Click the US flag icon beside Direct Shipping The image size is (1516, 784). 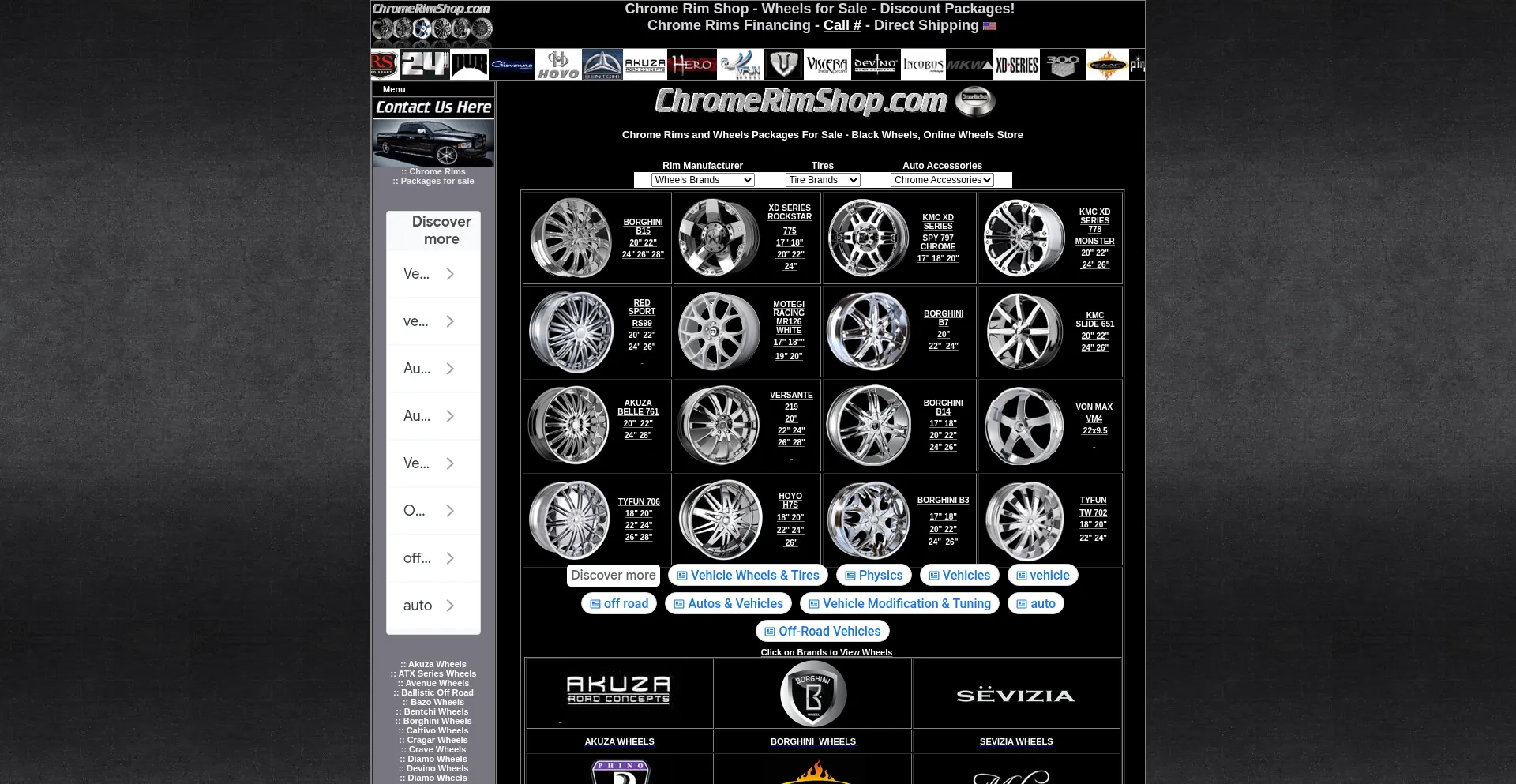tap(989, 26)
